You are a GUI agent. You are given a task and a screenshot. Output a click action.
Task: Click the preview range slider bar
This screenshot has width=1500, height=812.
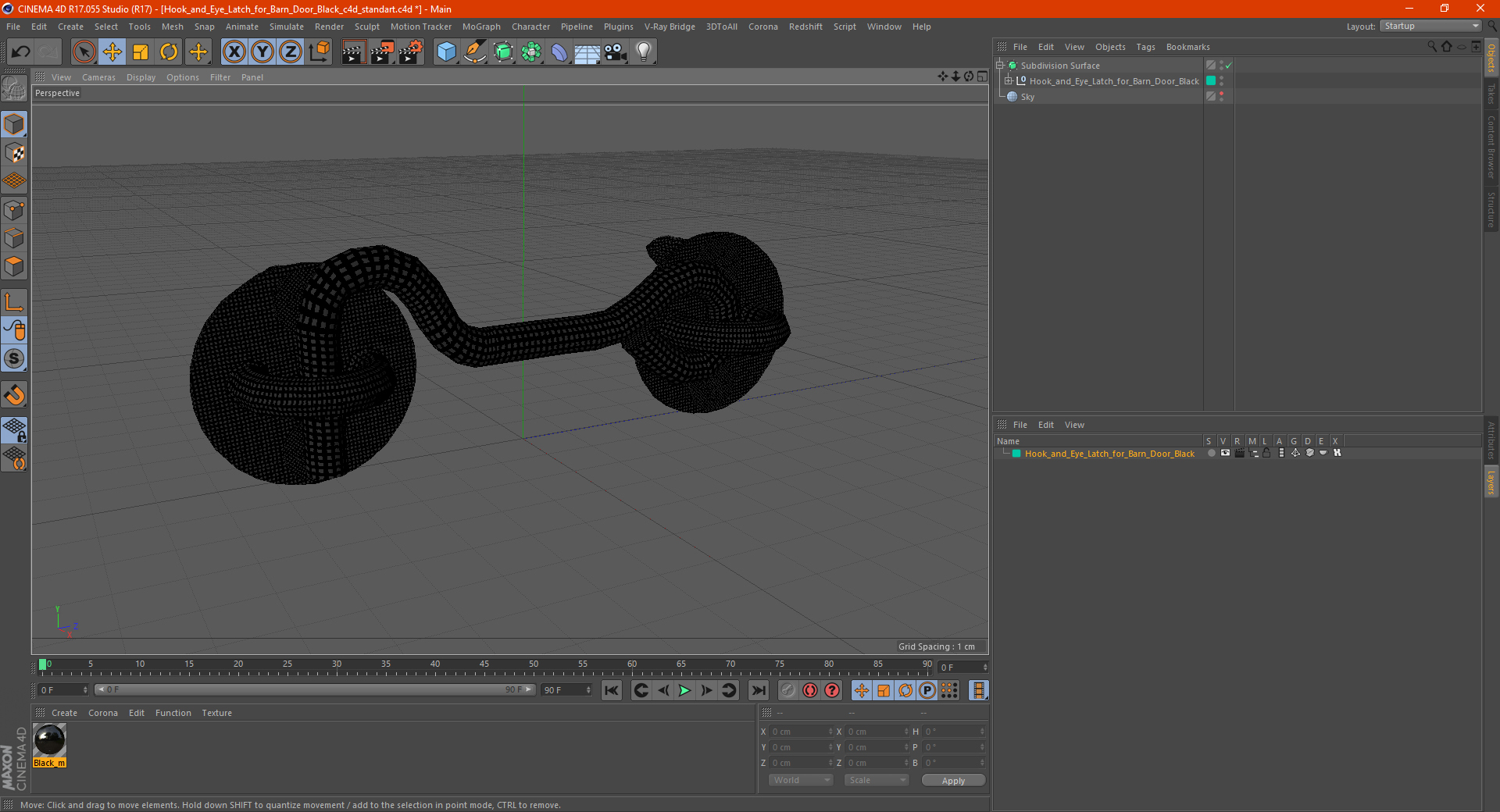315,689
